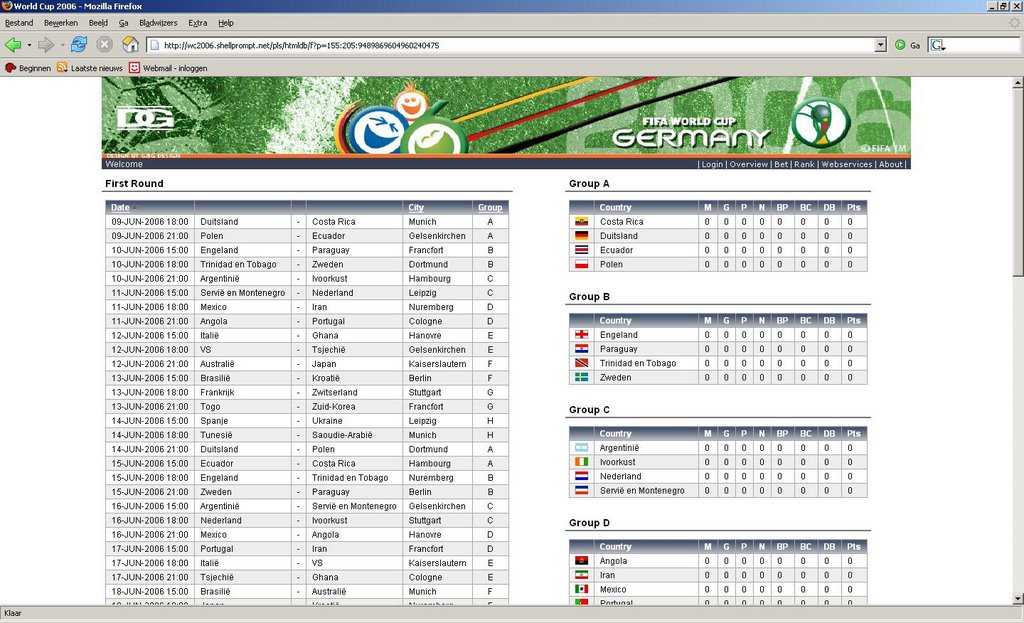Click inside the URL address field
Viewport: 1024px width, 623px height.
coord(500,45)
